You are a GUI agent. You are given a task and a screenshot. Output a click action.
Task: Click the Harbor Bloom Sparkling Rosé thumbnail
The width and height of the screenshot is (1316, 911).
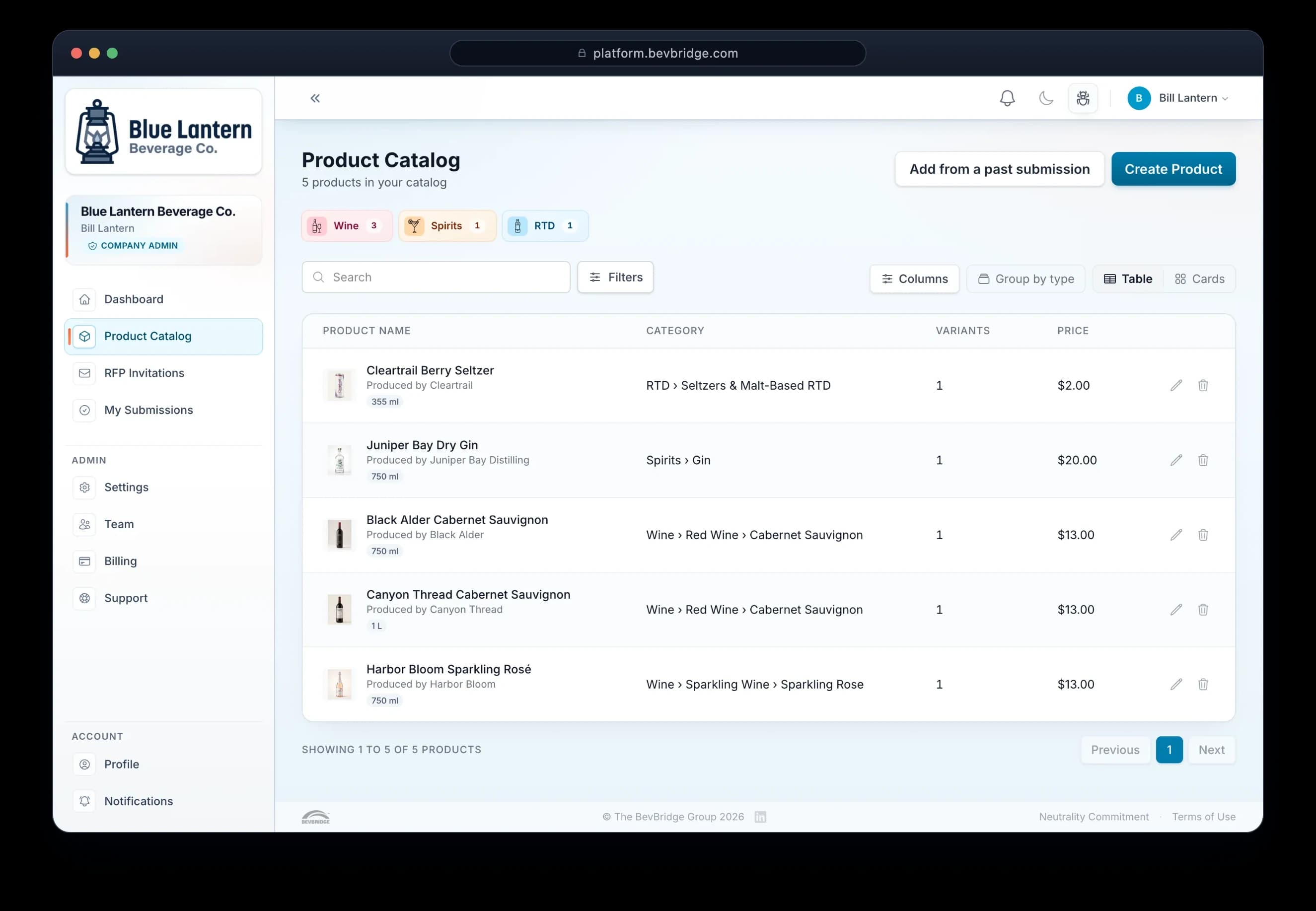pos(339,684)
